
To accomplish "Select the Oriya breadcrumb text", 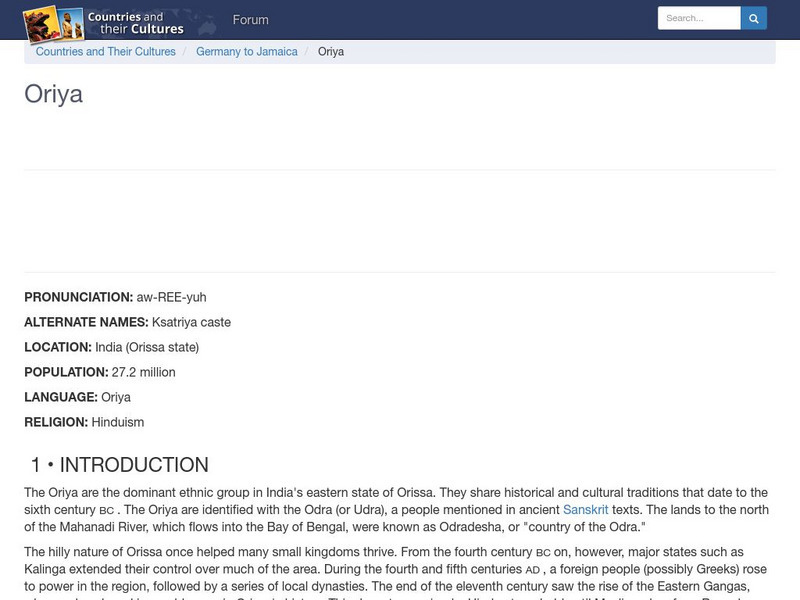I will click(x=331, y=52).
